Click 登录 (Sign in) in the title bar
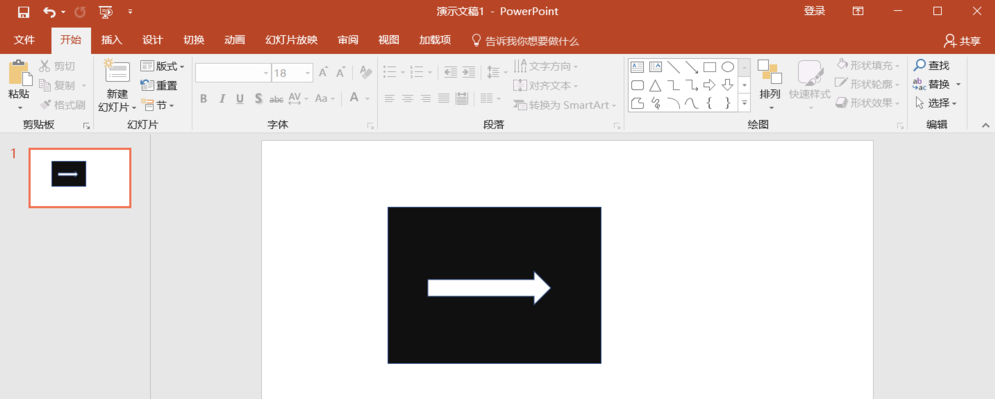Viewport: 995px width, 399px height. [x=814, y=11]
